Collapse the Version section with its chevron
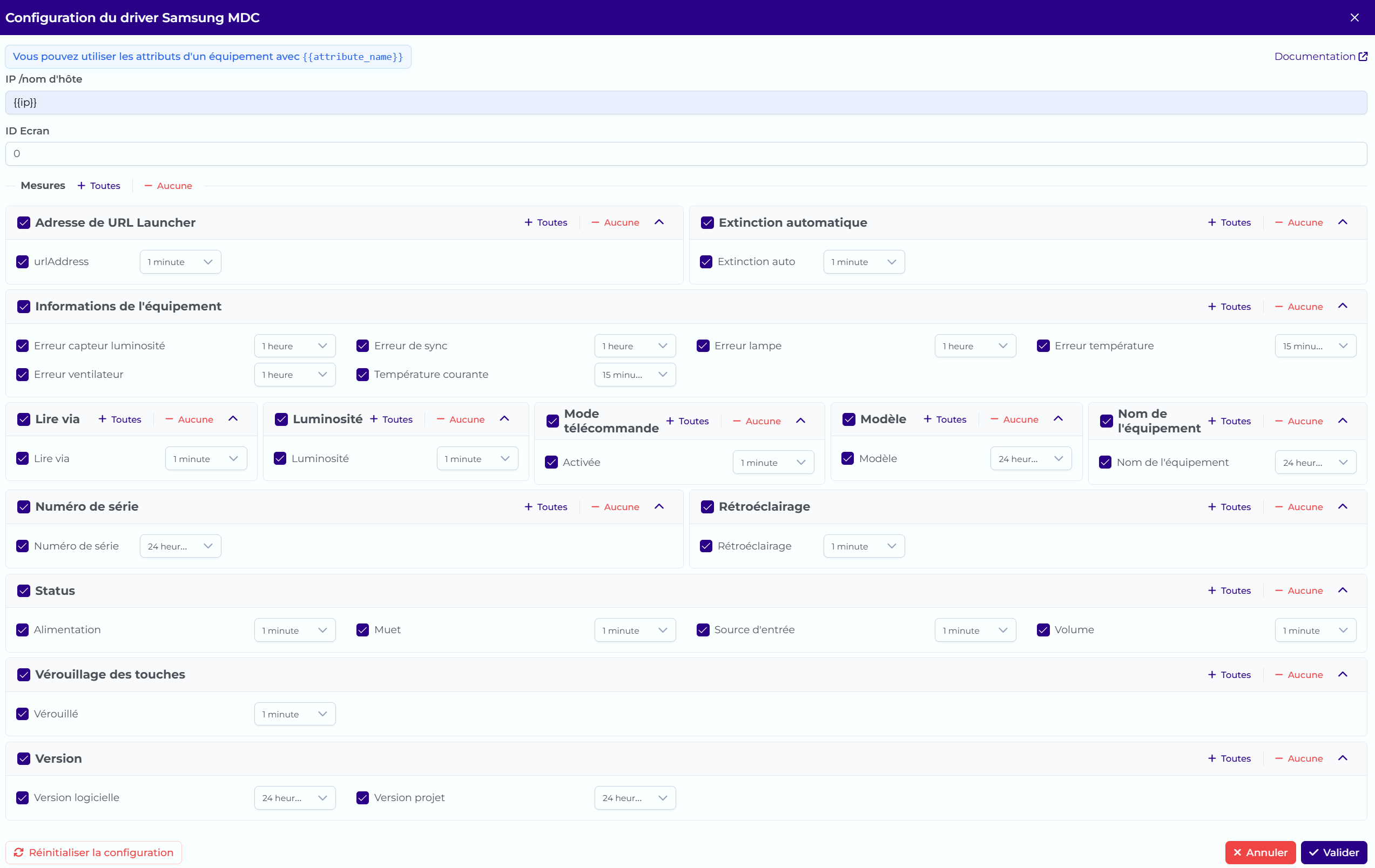The height and width of the screenshot is (868, 1375). pos(1343,758)
